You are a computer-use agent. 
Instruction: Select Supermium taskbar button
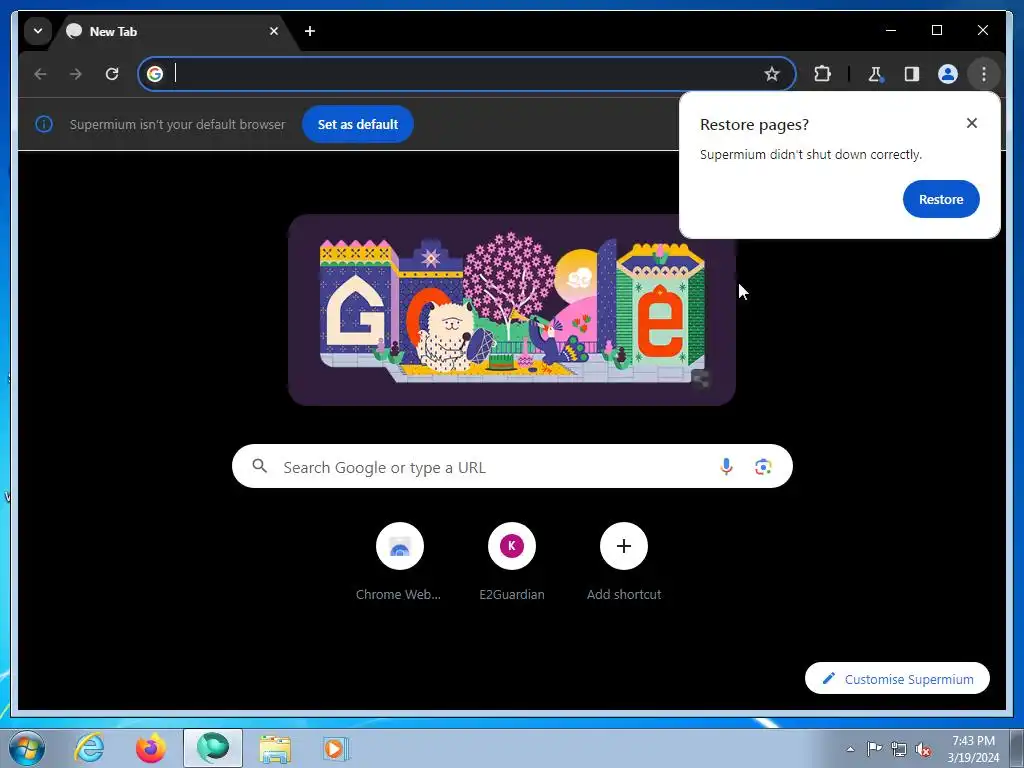coord(213,748)
